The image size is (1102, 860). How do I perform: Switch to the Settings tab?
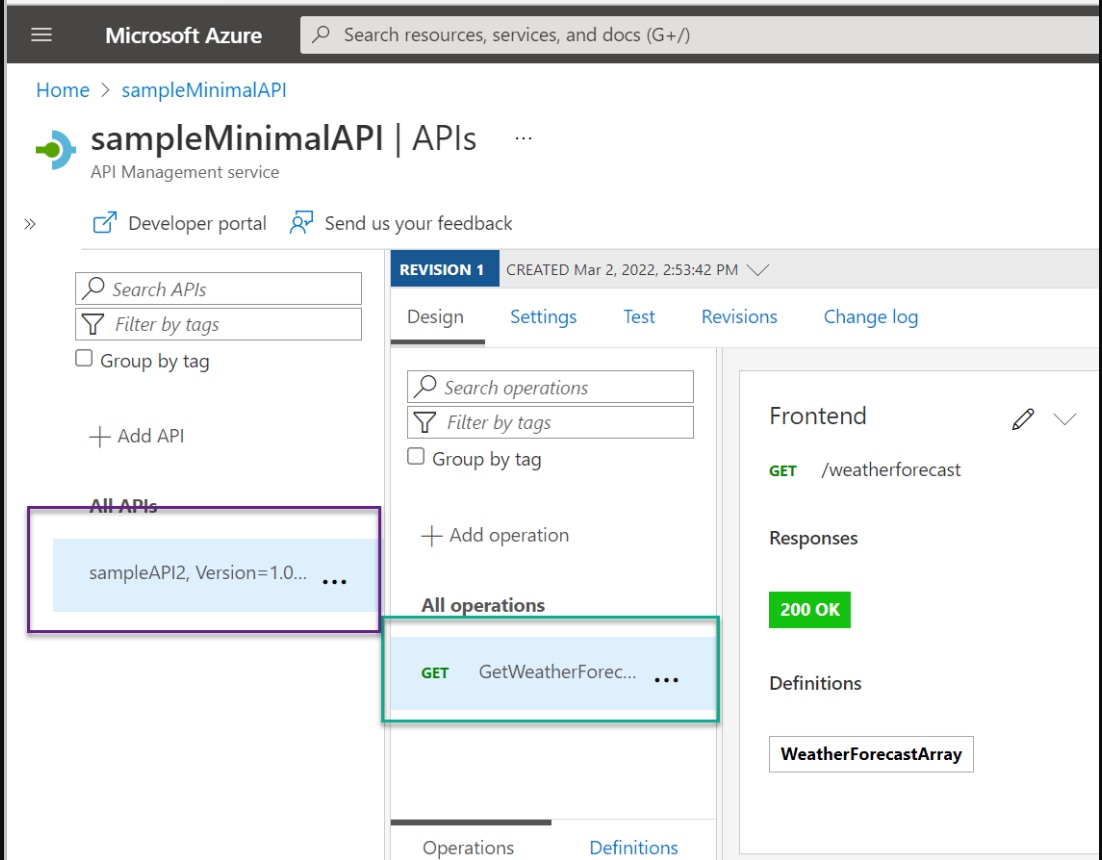(543, 317)
